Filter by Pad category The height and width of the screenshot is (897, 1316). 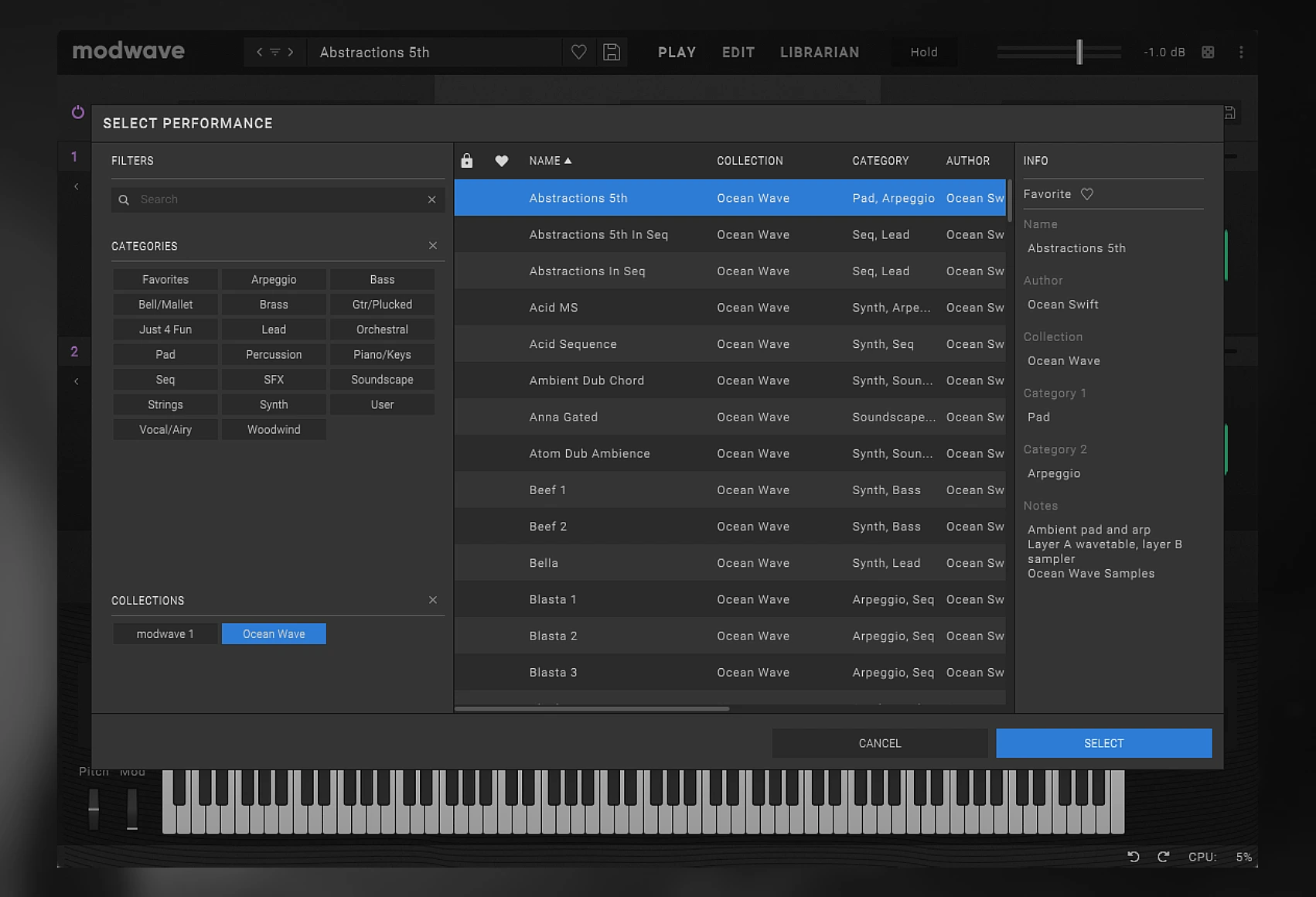(x=165, y=354)
